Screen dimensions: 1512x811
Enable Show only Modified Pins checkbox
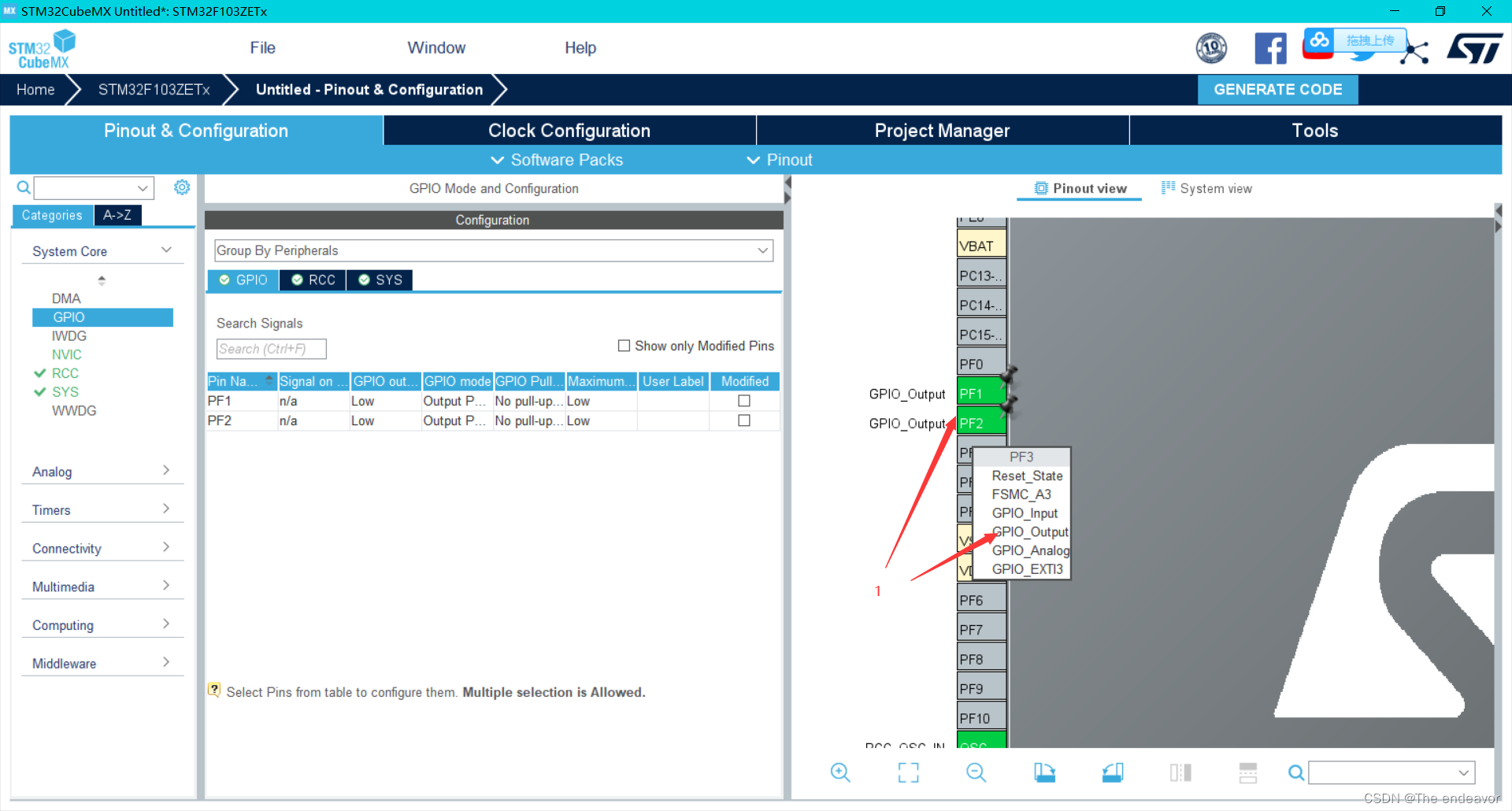[624, 346]
